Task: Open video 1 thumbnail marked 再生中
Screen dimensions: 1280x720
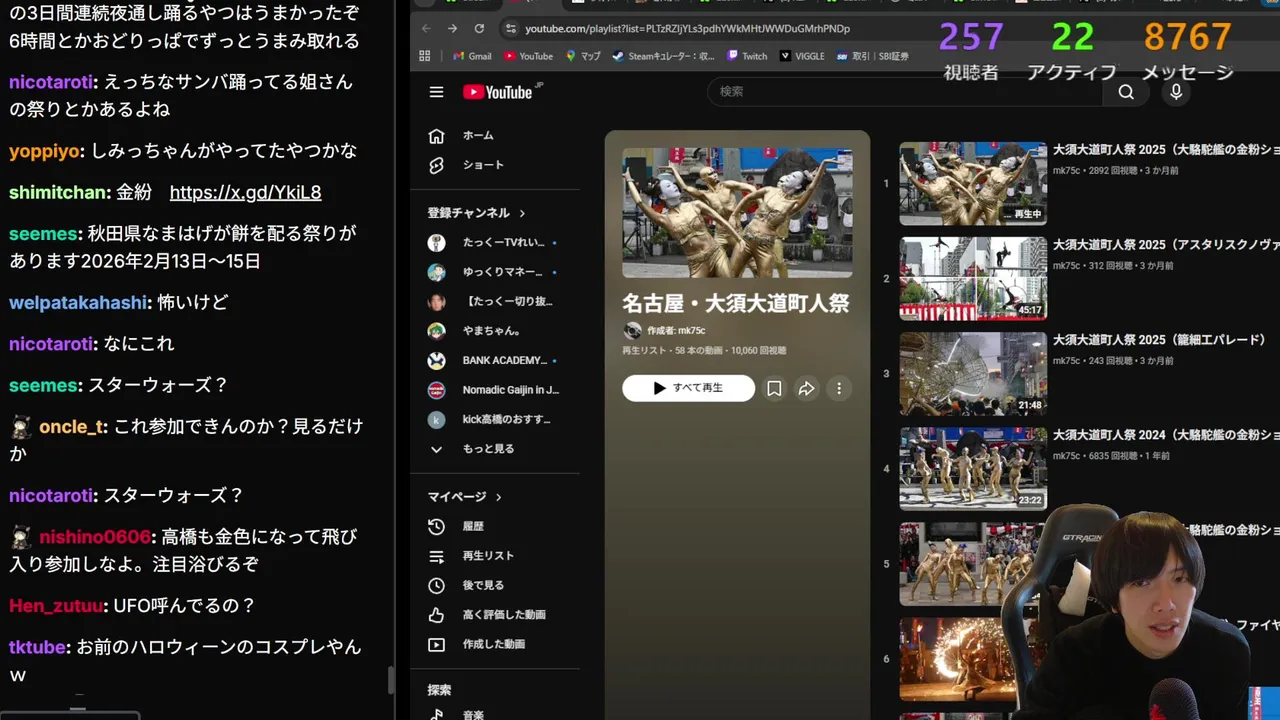Action: (973, 183)
